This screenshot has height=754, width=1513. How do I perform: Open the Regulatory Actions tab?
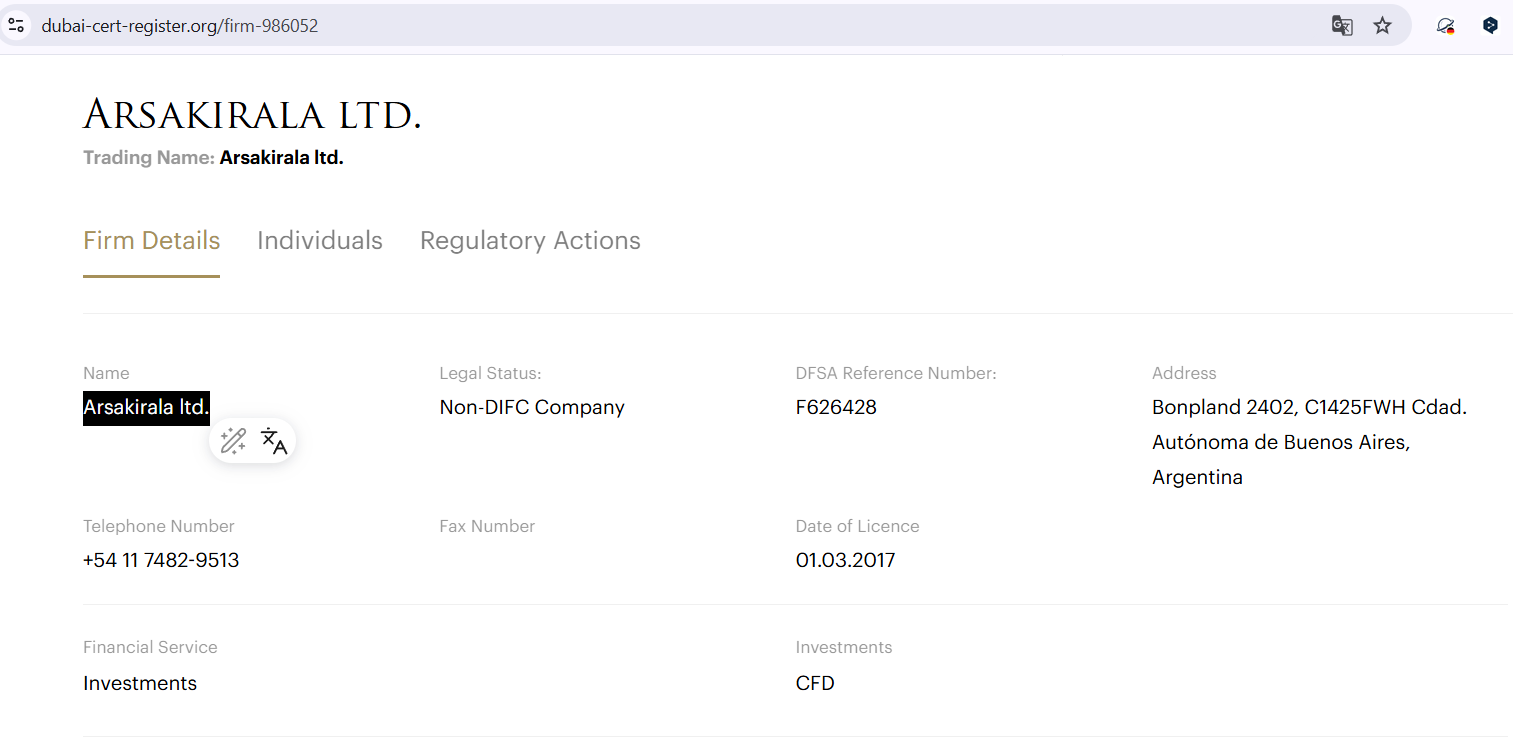pos(530,241)
